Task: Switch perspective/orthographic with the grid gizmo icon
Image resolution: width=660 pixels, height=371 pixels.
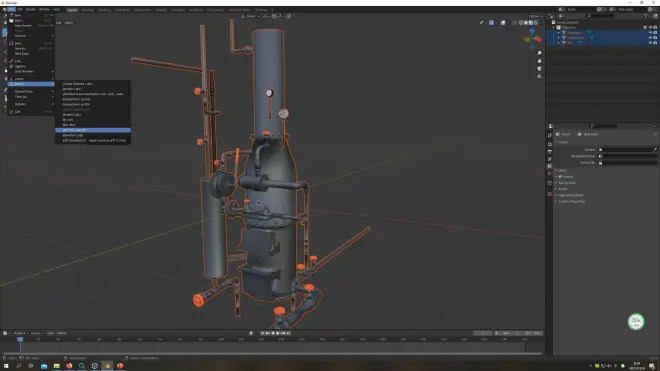Action: point(539,76)
